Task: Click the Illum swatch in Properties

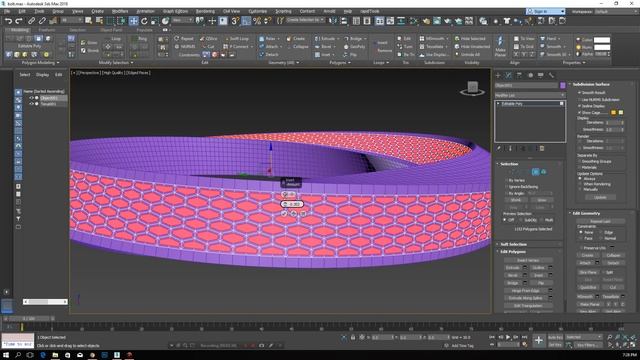Action: 602,47
